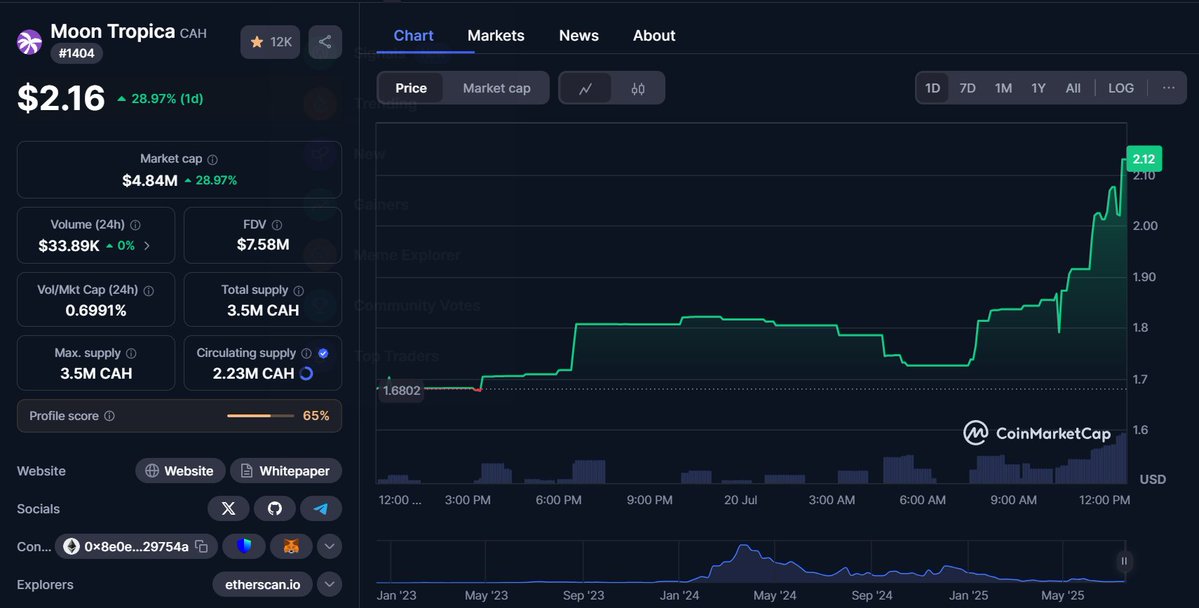Open the share icon button
The image size is (1199, 608).
pyautogui.click(x=325, y=42)
